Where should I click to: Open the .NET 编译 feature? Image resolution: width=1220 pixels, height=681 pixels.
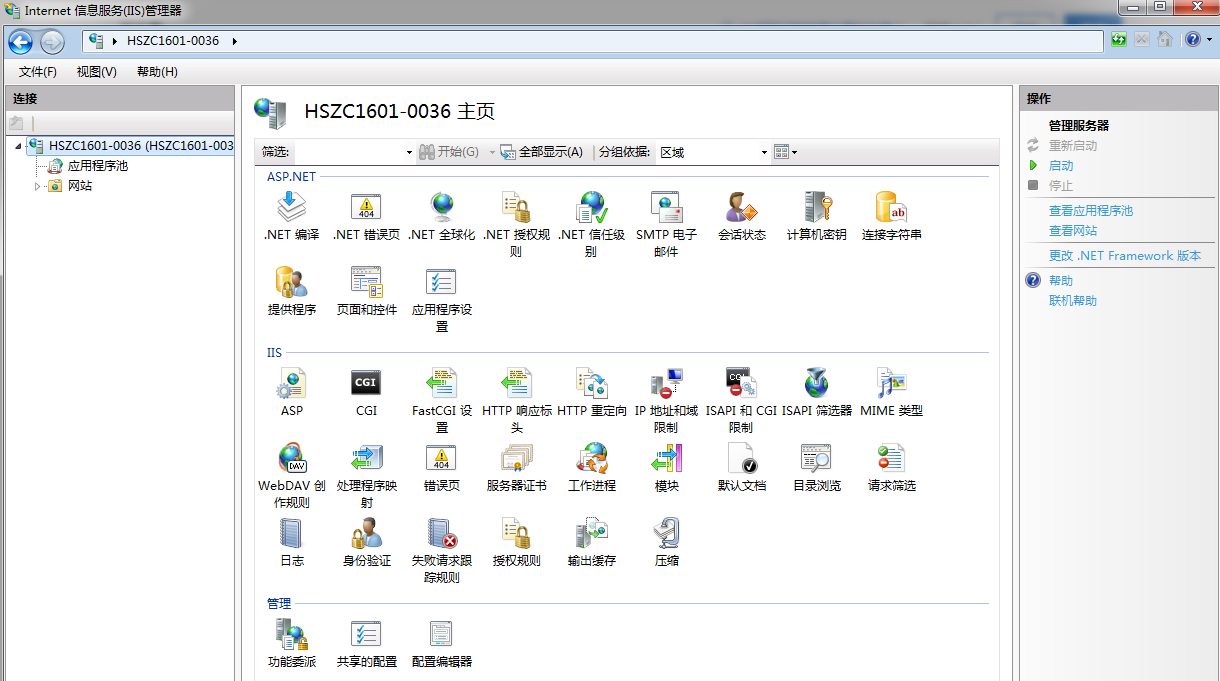pos(291,217)
